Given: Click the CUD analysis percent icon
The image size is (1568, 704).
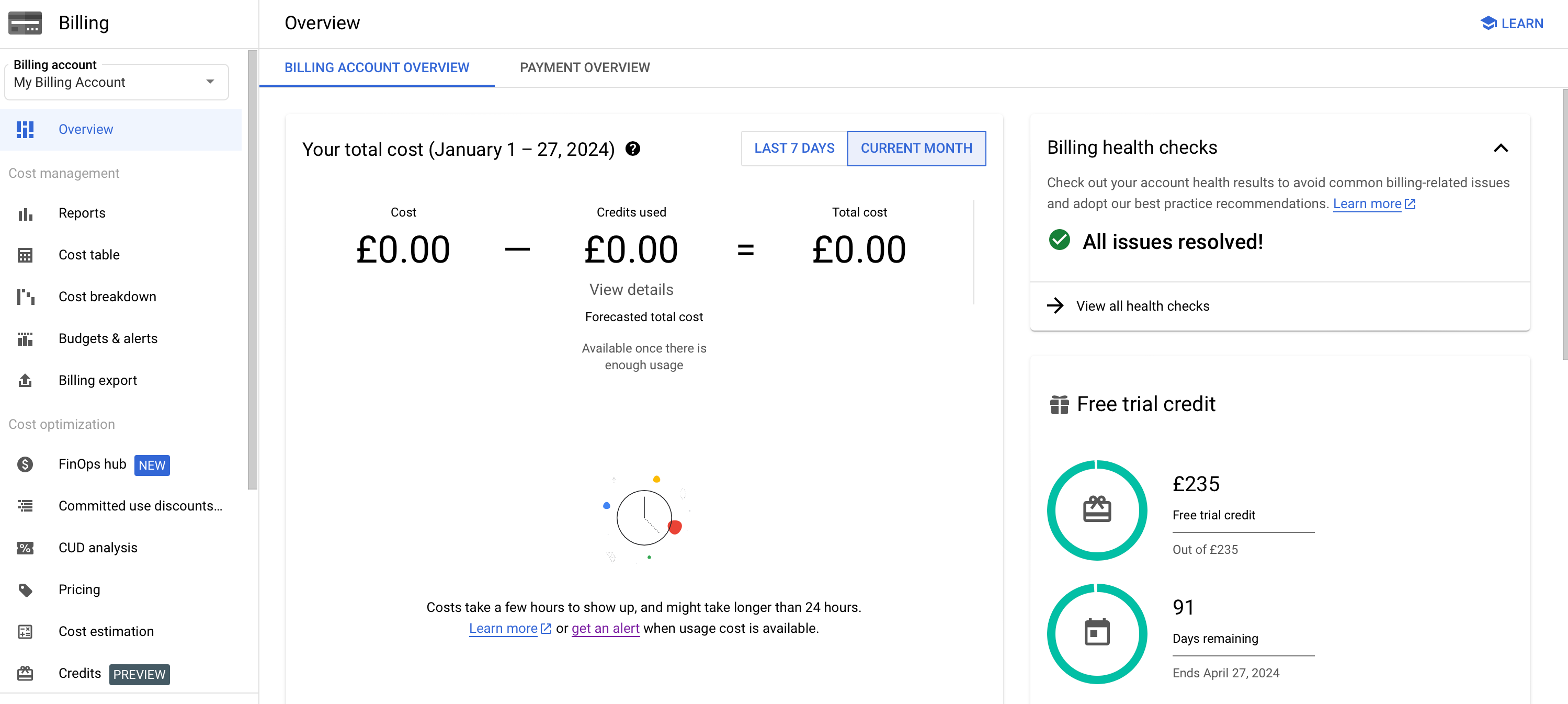Looking at the screenshot, I should click(x=25, y=548).
